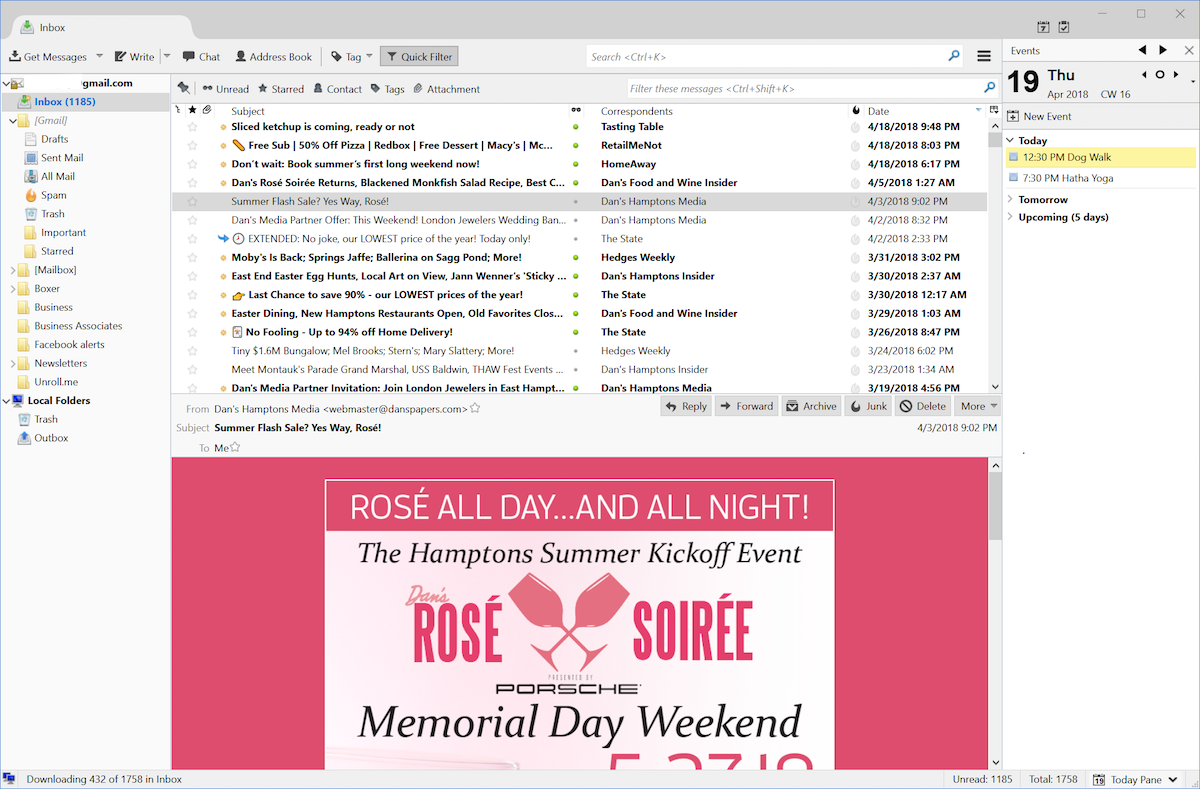Open Get Messages dropdown arrow
The height and width of the screenshot is (789, 1200).
97,57
